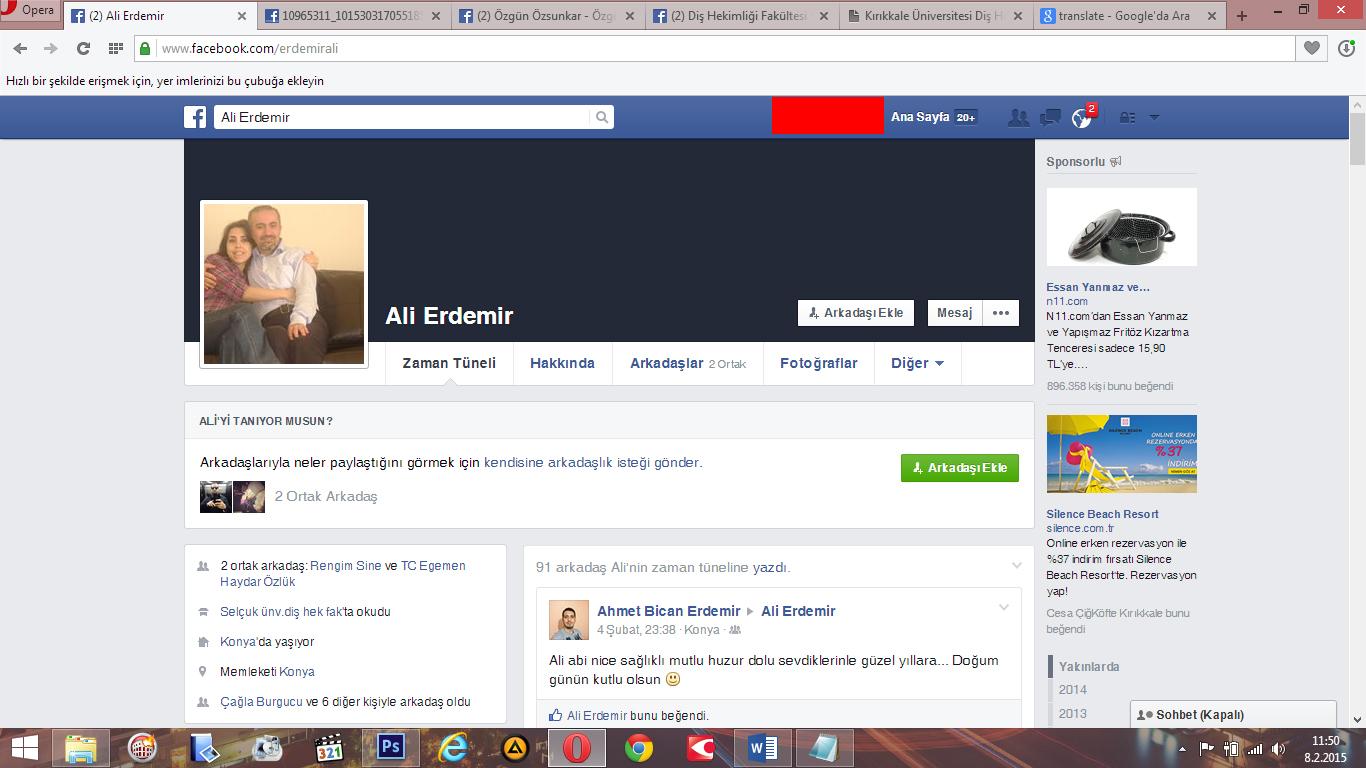Open Ahmet Bican Erdemir's profile name
This screenshot has width=1366, height=768.
pos(669,611)
